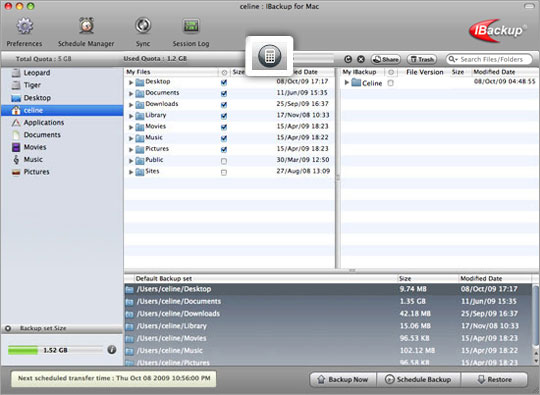Open Schedule Manager clock icon
Viewport: 540px width, 395px height.
[86, 25]
